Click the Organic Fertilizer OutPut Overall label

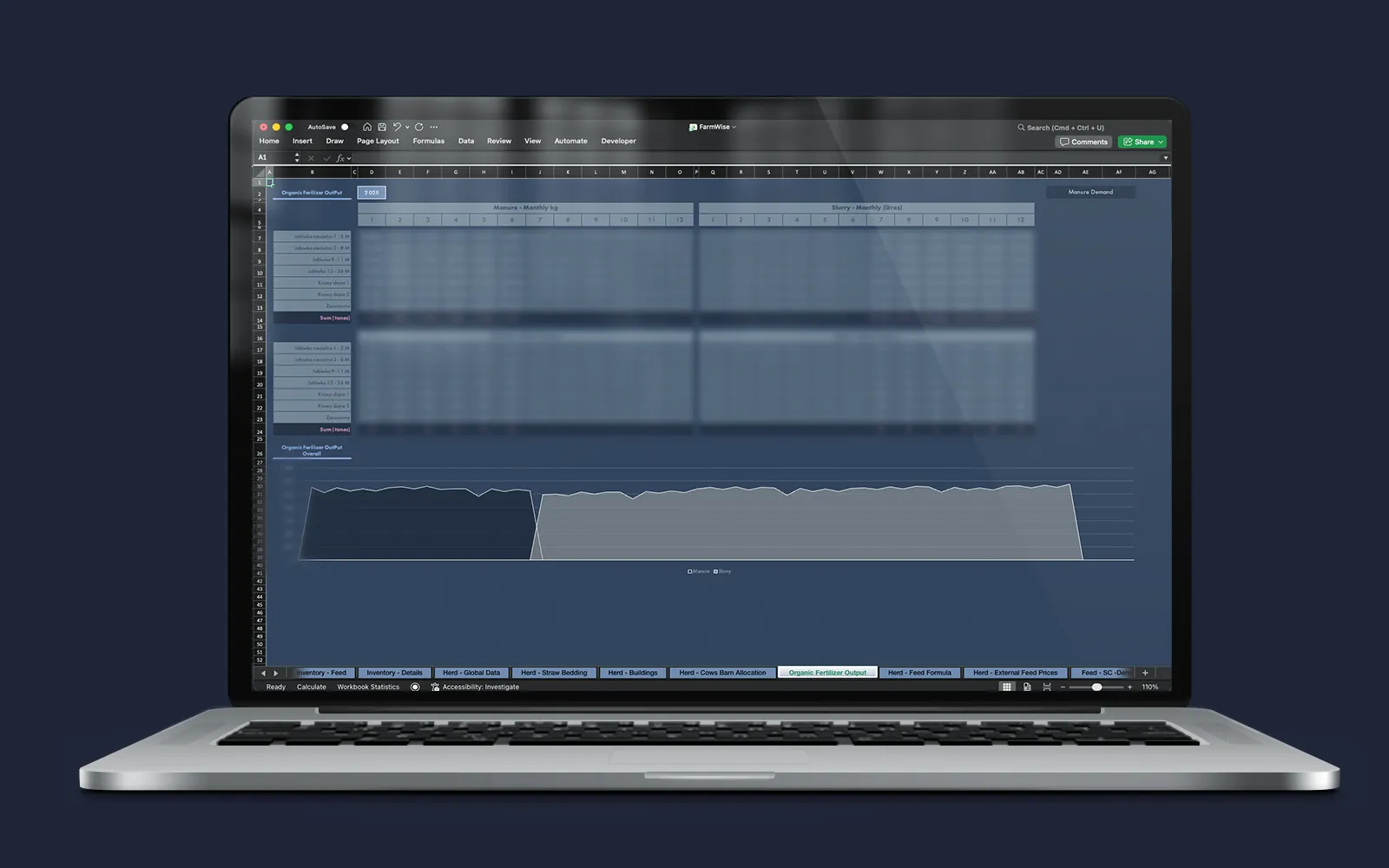tap(312, 450)
